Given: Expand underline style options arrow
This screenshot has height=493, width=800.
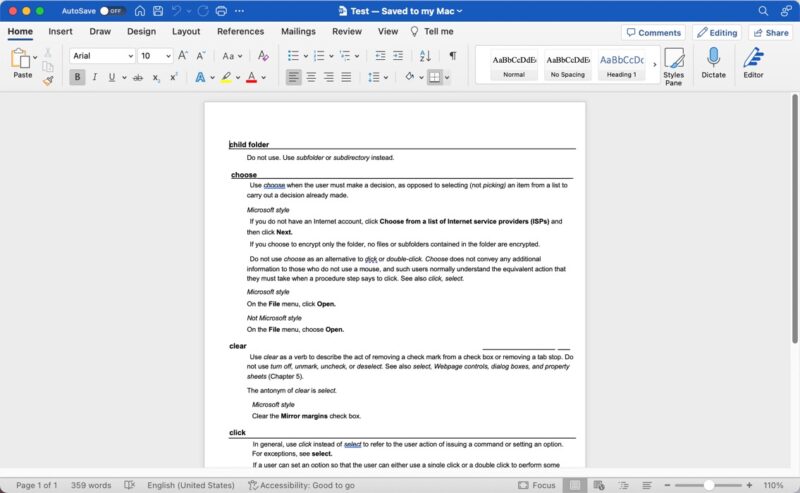Looking at the screenshot, I should coord(124,78).
